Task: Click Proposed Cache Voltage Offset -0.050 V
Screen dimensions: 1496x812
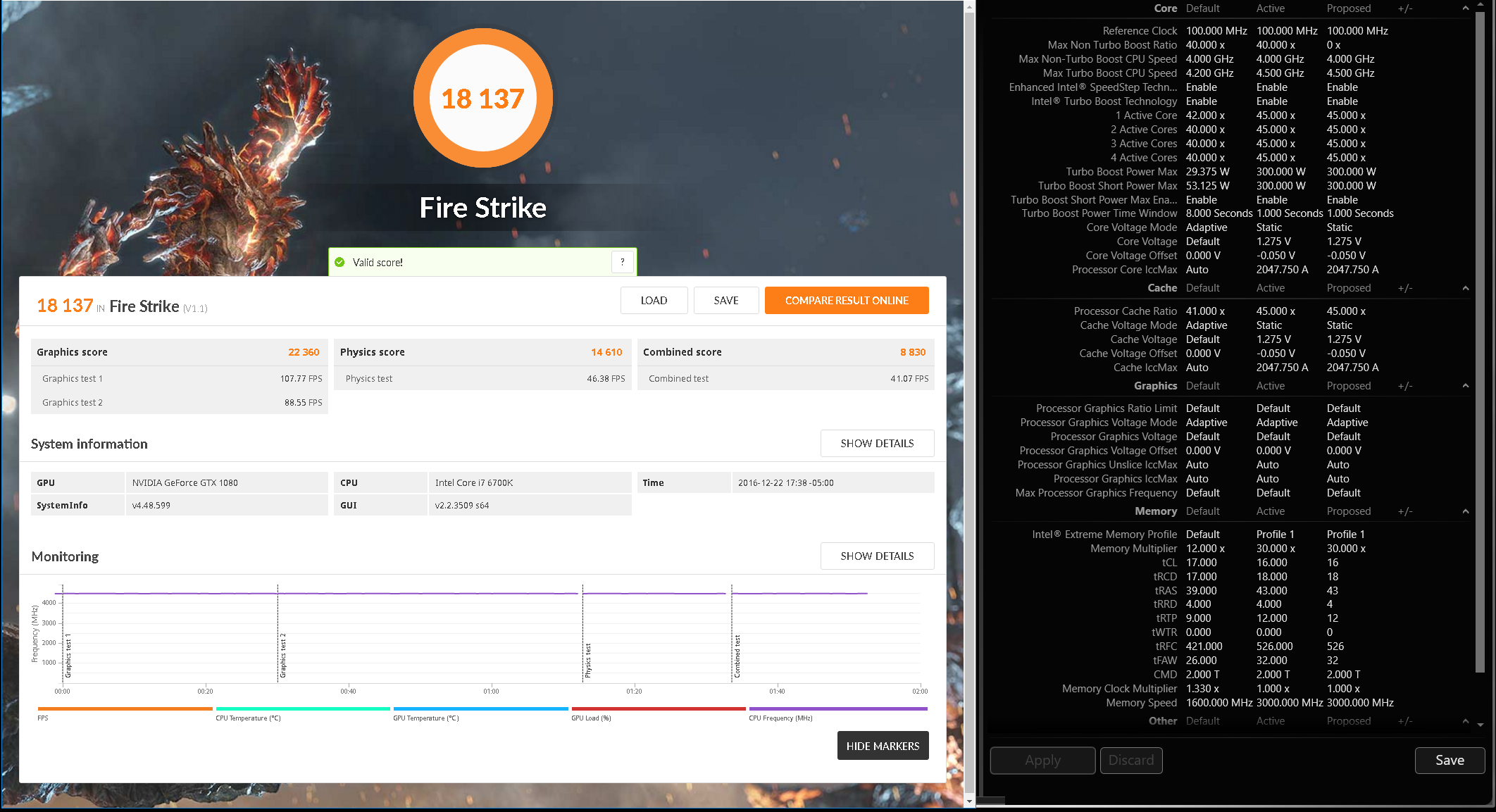Action: [x=1346, y=354]
